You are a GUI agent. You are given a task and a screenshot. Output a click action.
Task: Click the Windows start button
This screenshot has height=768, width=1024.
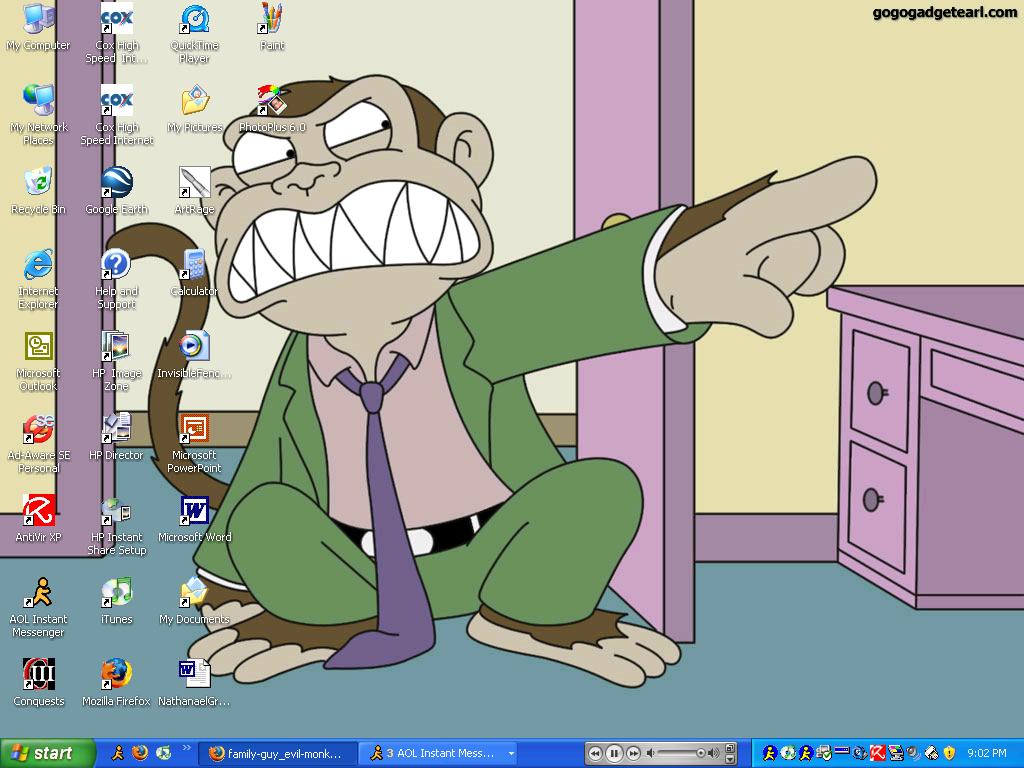47,753
